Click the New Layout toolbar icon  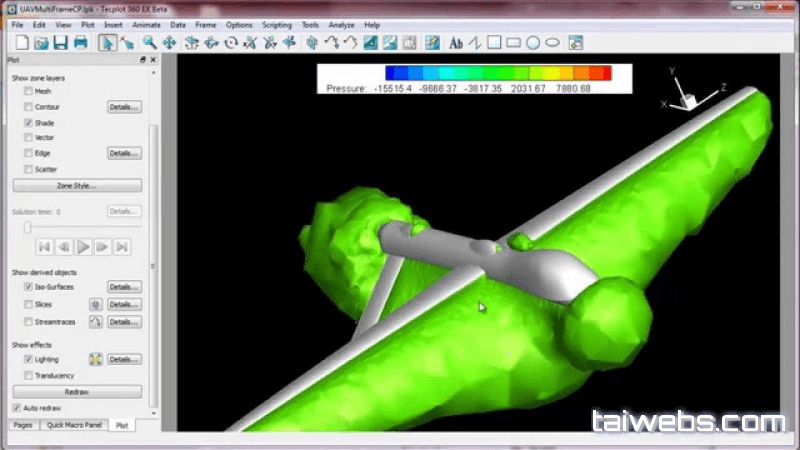[20, 42]
